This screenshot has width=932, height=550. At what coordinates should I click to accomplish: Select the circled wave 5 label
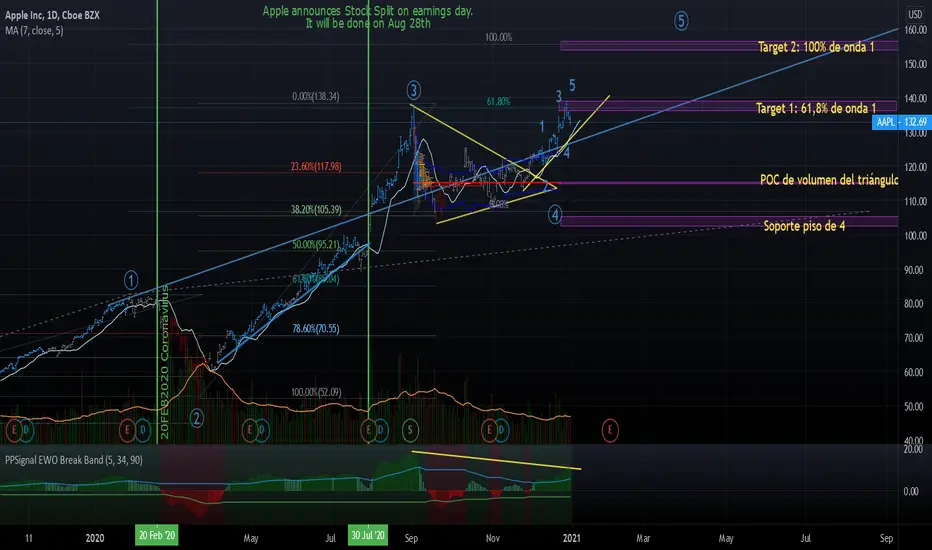[x=681, y=21]
